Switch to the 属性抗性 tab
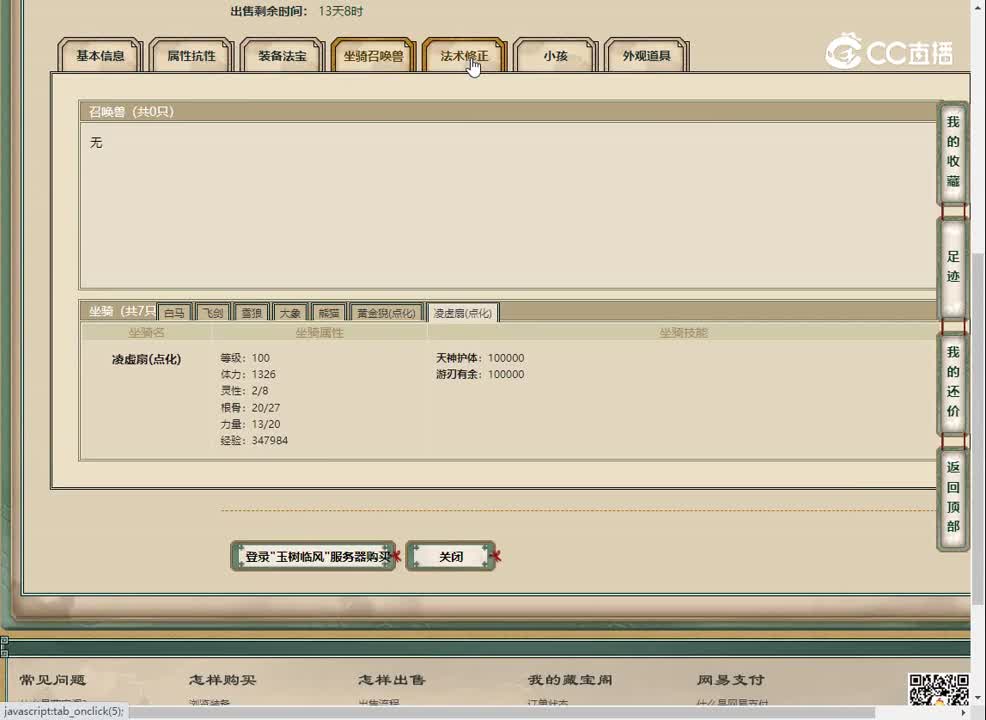This screenshot has width=986, height=720. tap(191, 56)
